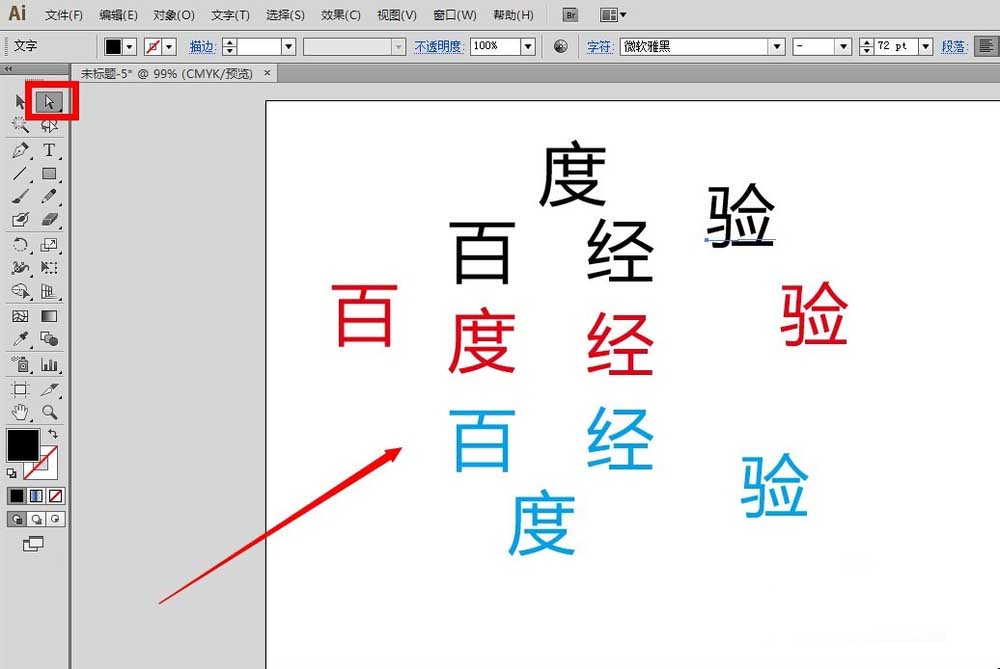Select the Magic Wand tool

coord(20,125)
